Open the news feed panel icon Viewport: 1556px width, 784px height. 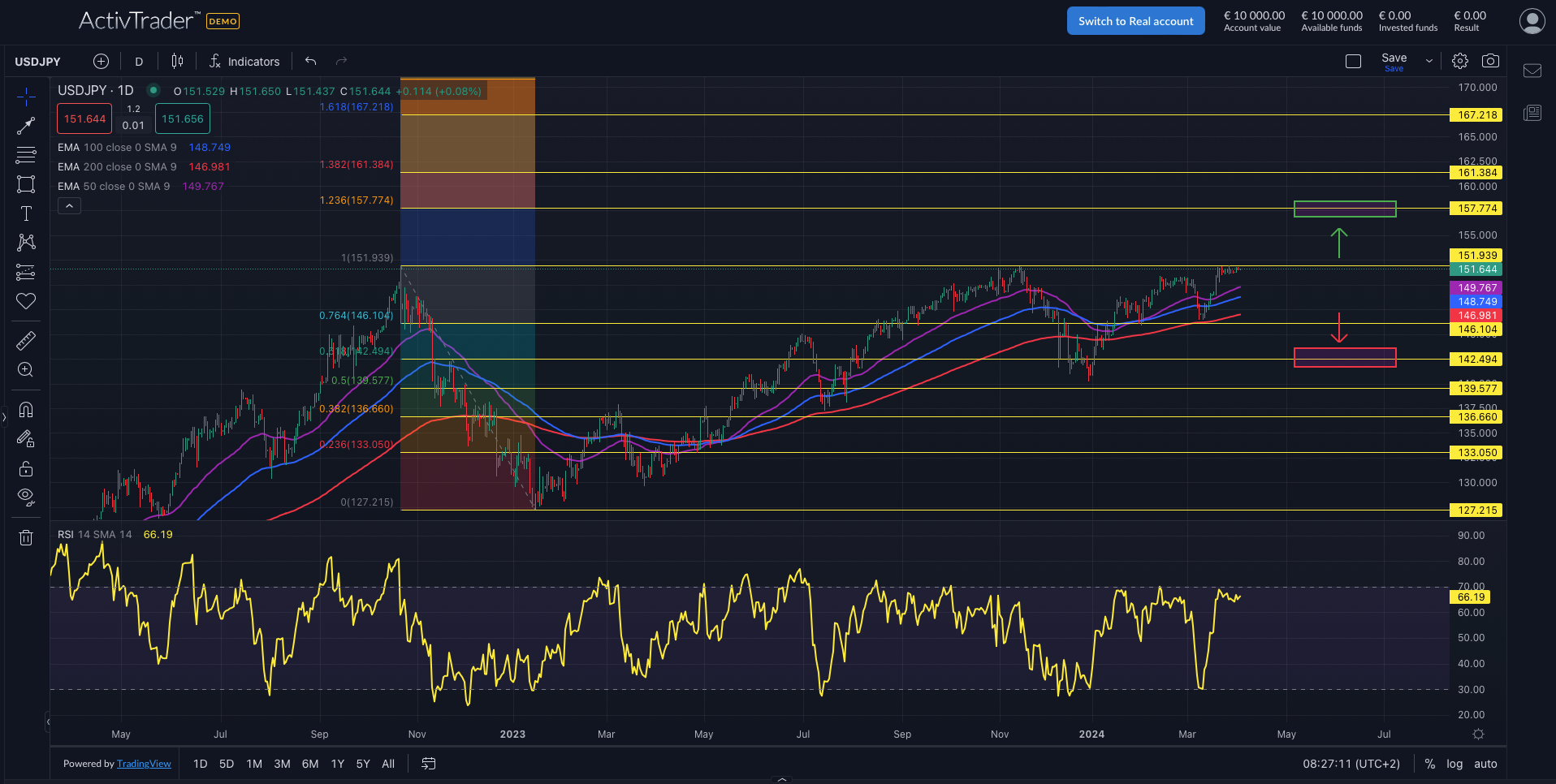point(1532,113)
